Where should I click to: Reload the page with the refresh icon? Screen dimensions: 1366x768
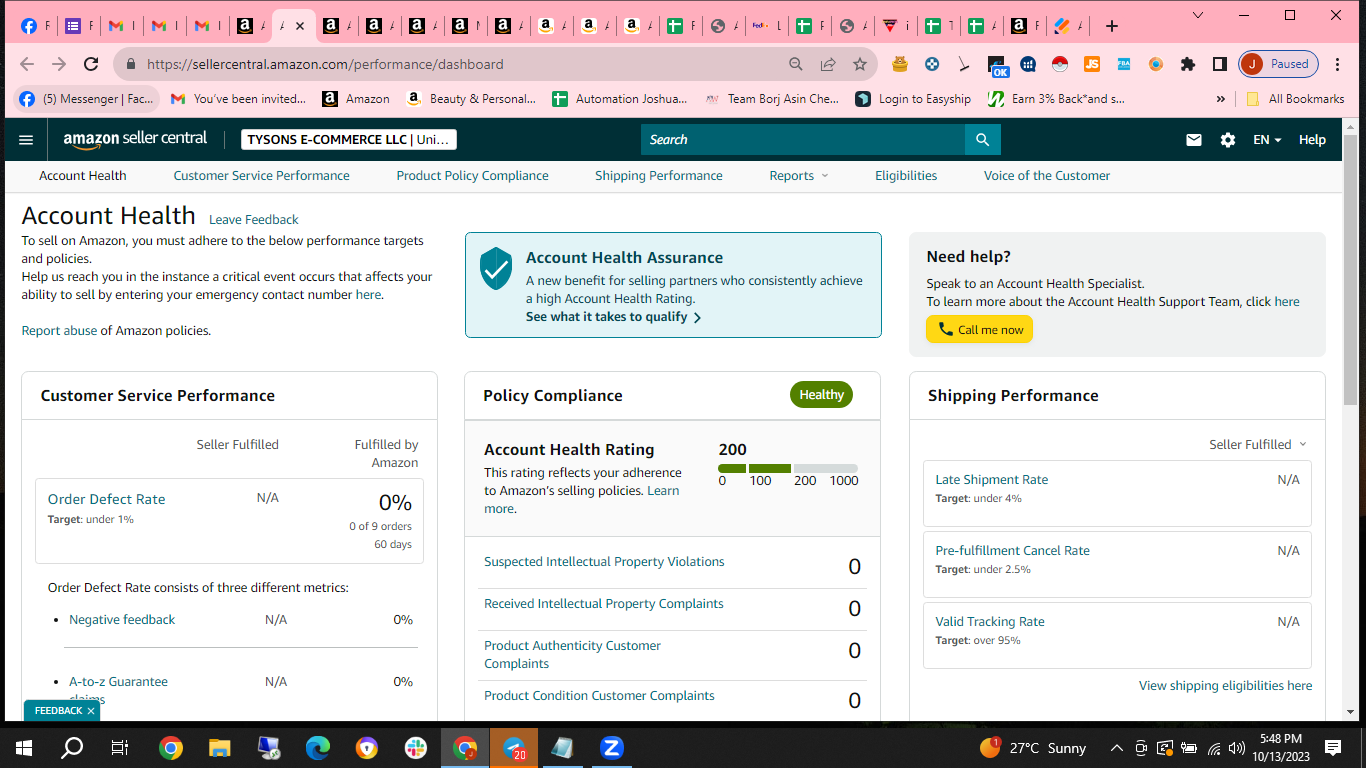(x=91, y=64)
